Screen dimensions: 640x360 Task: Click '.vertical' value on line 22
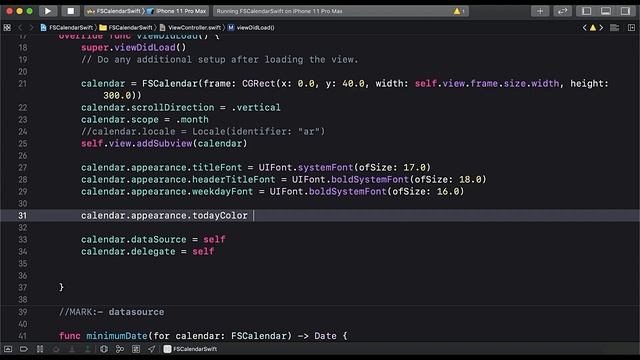click(x=256, y=108)
